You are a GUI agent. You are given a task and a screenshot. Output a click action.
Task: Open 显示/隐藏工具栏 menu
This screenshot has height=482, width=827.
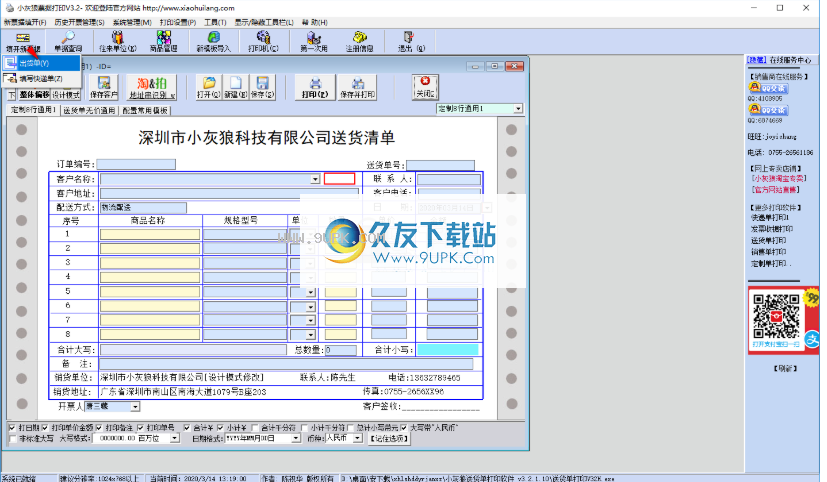click(x=264, y=22)
